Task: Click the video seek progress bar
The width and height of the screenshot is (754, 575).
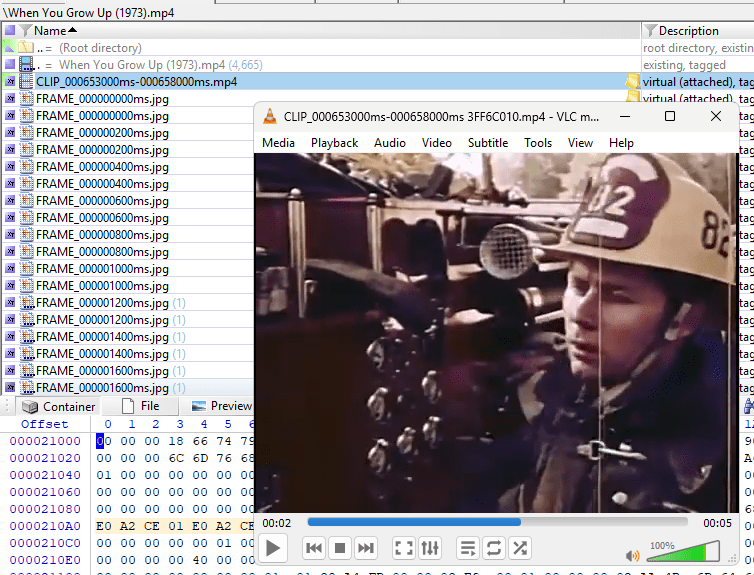Action: pyautogui.click(x=497, y=522)
